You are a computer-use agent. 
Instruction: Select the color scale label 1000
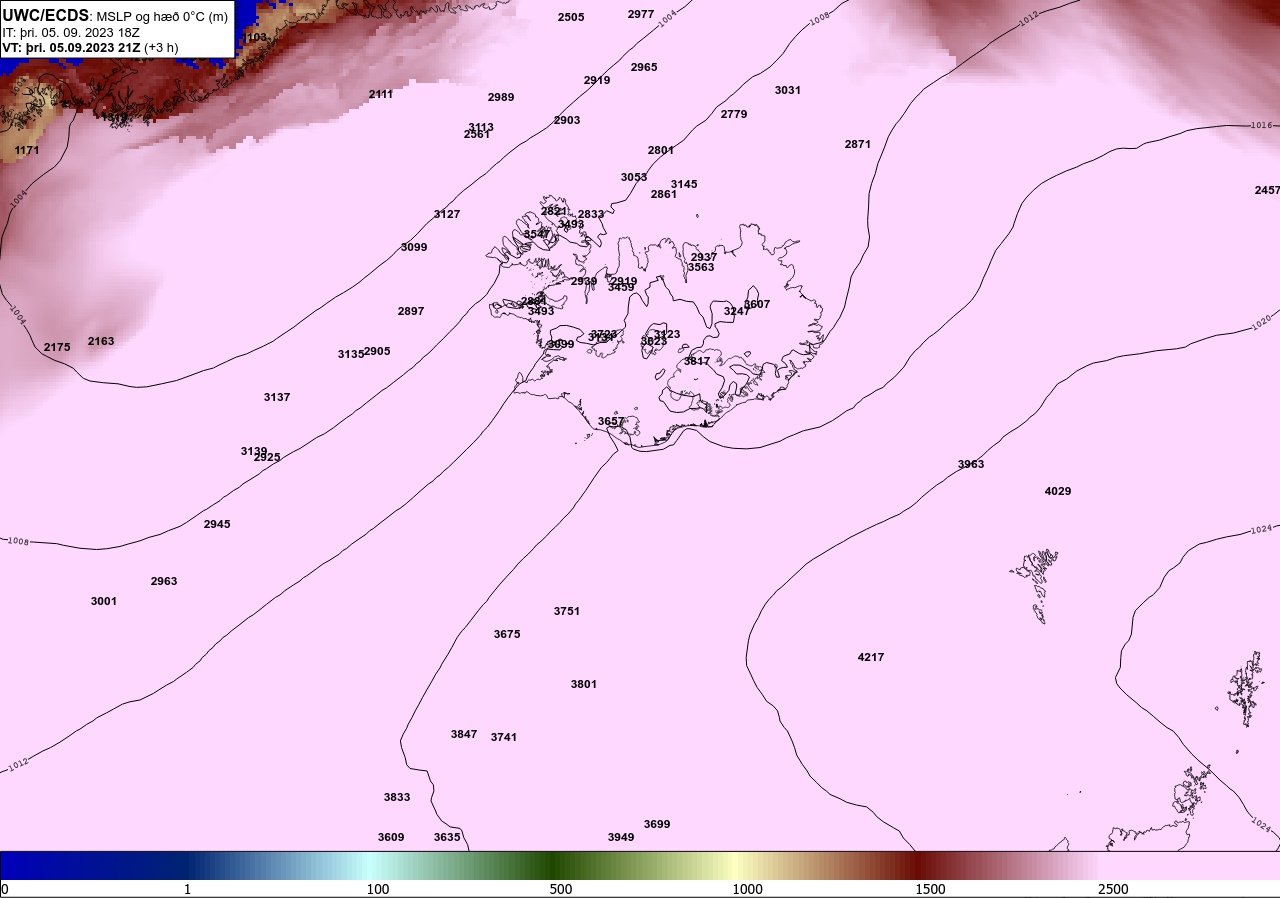[747, 889]
